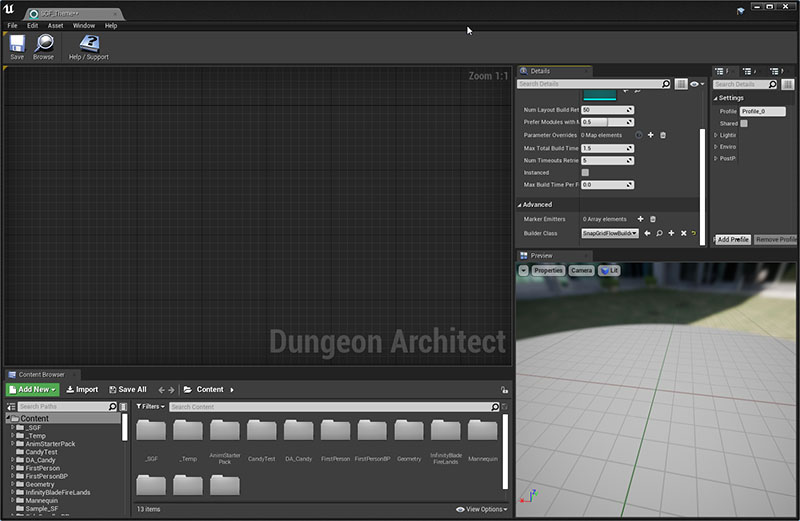Open the Parameter Overrides help circle icon
The image size is (800, 521).
[x=639, y=135]
